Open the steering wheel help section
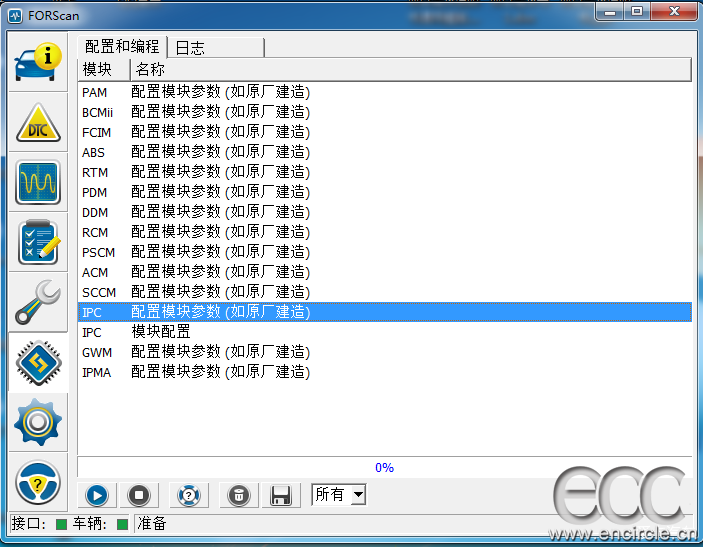The height and width of the screenshot is (547, 703). (x=38, y=482)
